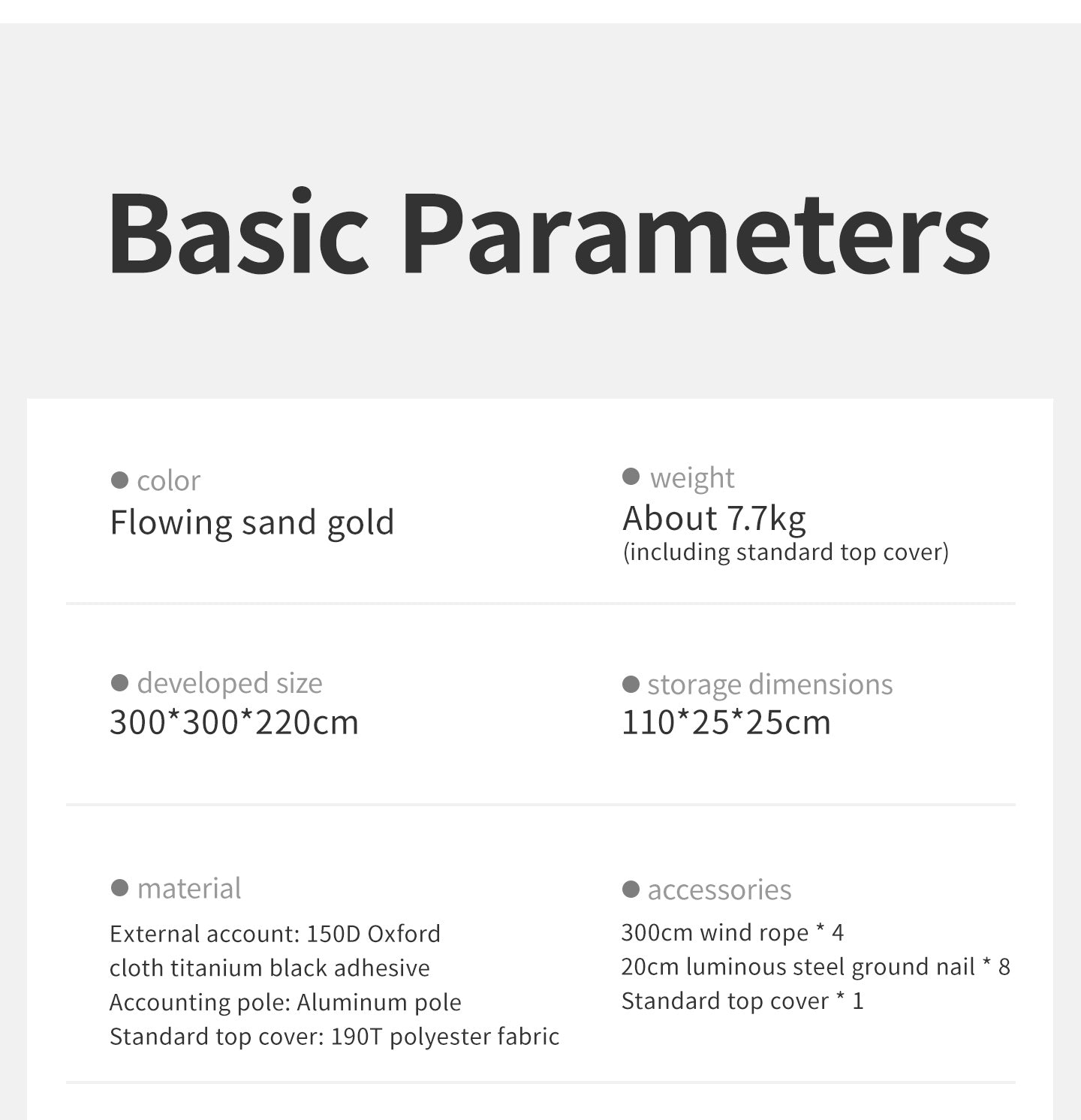Click the bullet dot beside weight
Screen dimensions: 1081x1120
click(631, 477)
